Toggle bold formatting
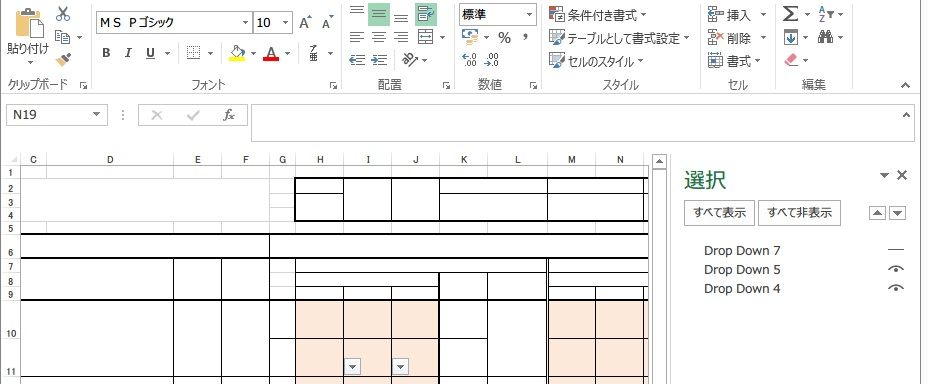The height and width of the screenshot is (388, 928). pyautogui.click(x=106, y=53)
